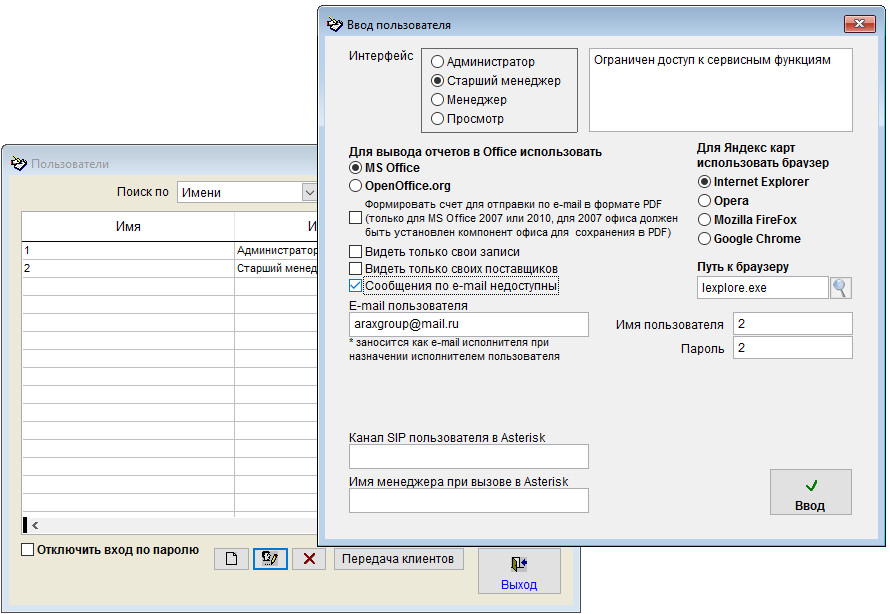Screen dimensions: 890x614
Task: Click the Выход exit door button
Action: 519,571
